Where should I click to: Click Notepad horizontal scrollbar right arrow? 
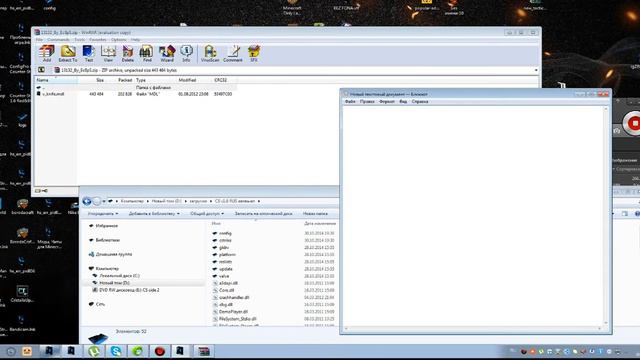point(600,328)
